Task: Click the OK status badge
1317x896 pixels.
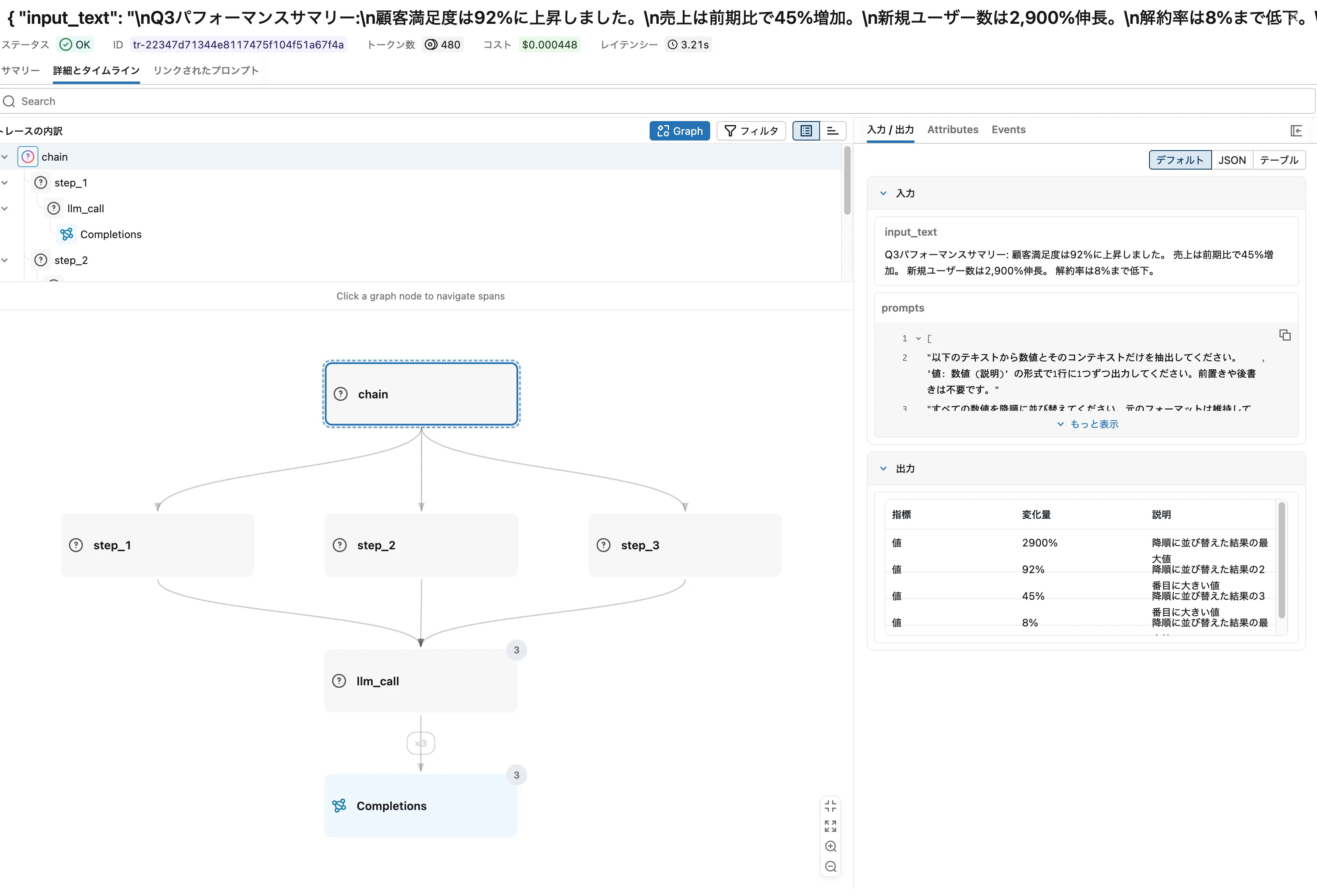Action: coord(75,45)
